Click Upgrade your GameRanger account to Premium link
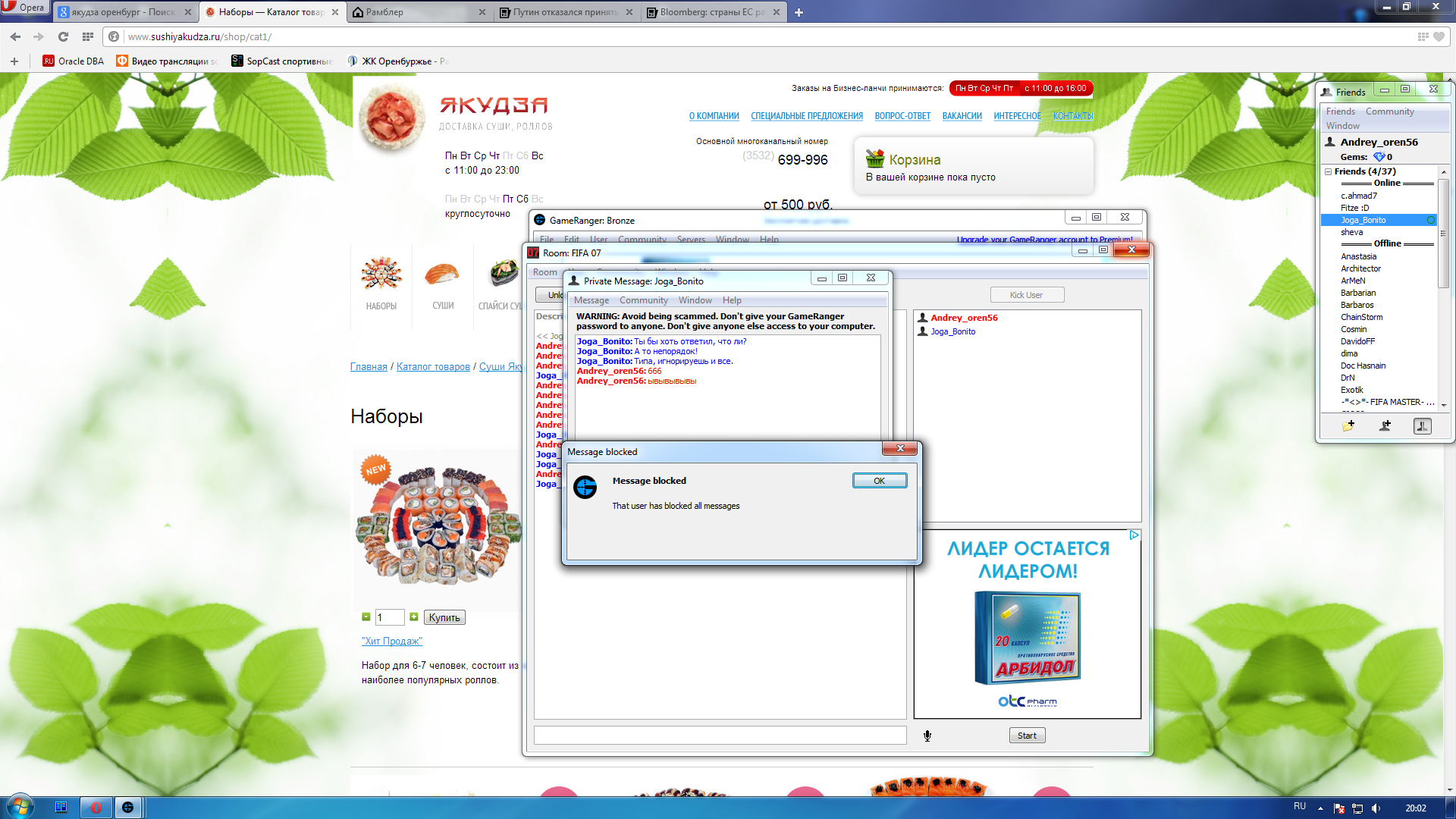This screenshot has width=1456, height=819. point(1044,240)
